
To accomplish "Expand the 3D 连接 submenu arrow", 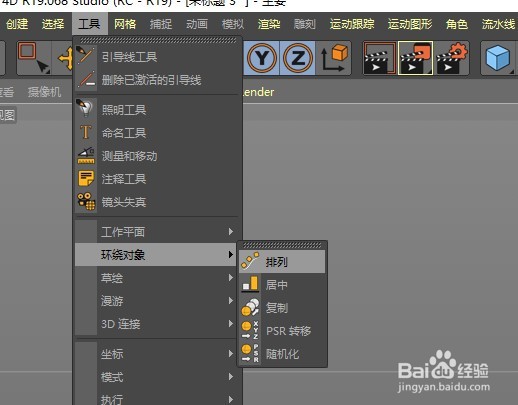I will 231,323.
